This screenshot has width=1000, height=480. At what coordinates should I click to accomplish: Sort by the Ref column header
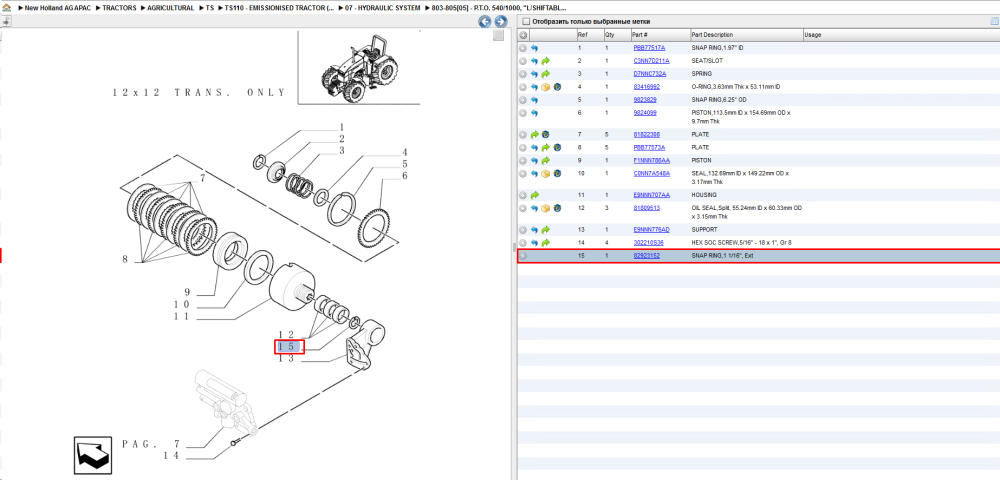pyautogui.click(x=589, y=34)
